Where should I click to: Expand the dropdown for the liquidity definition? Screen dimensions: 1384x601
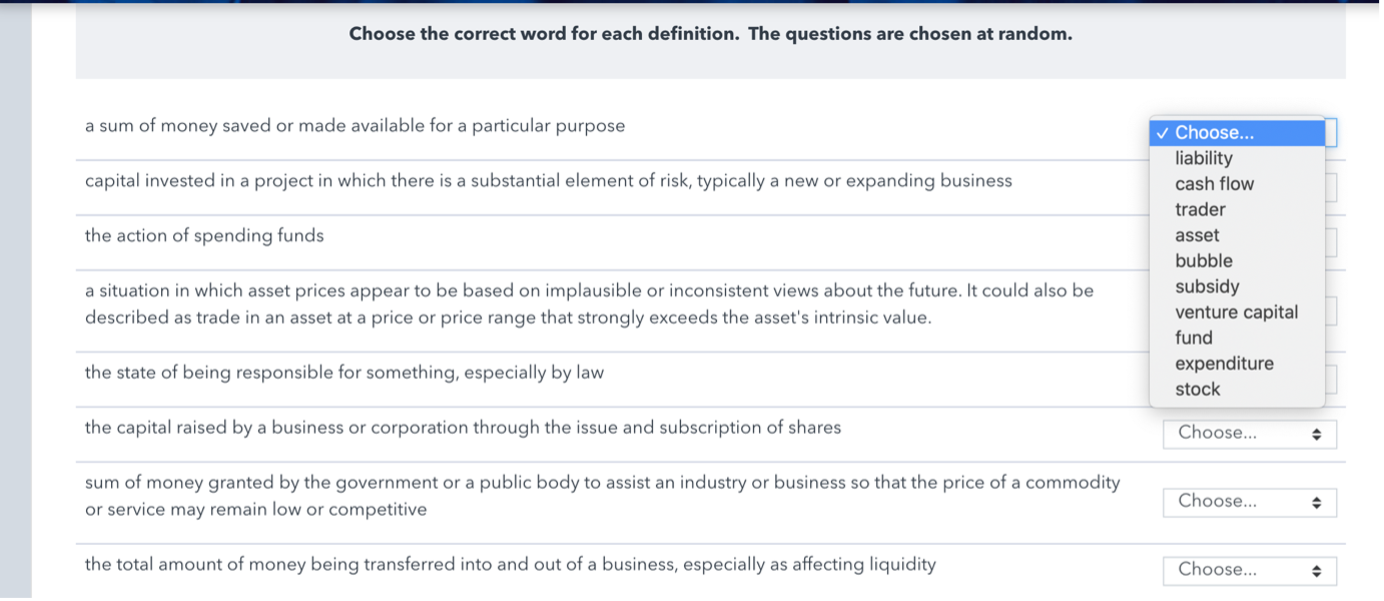(1249, 570)
